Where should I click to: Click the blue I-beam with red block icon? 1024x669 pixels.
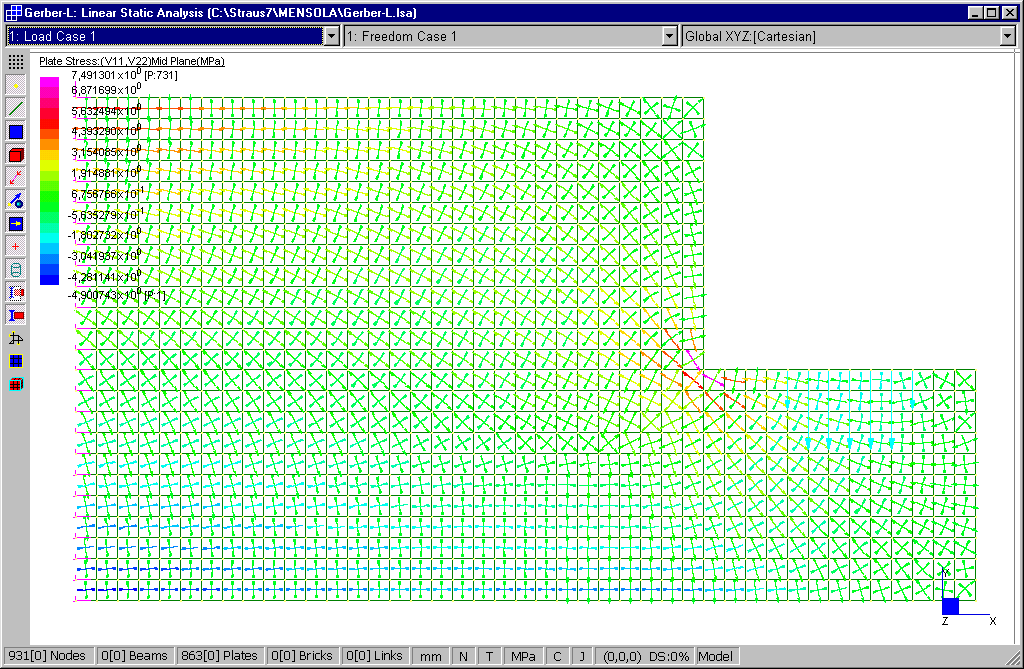click(16, 316)
